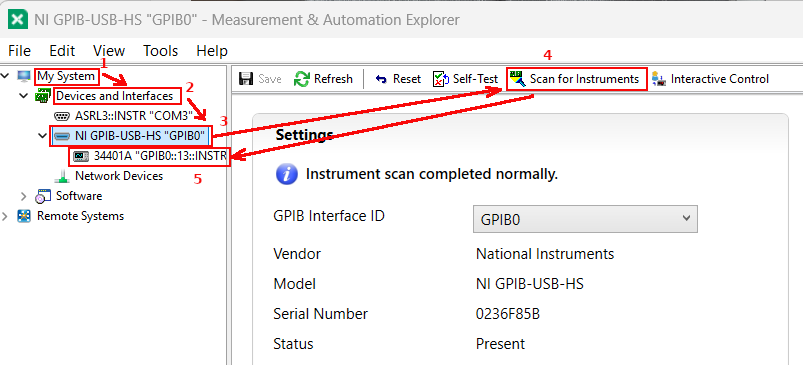This screenshot has width=803, height=365.
Task: Click the Refresh button label
Action: click(333, 79)
